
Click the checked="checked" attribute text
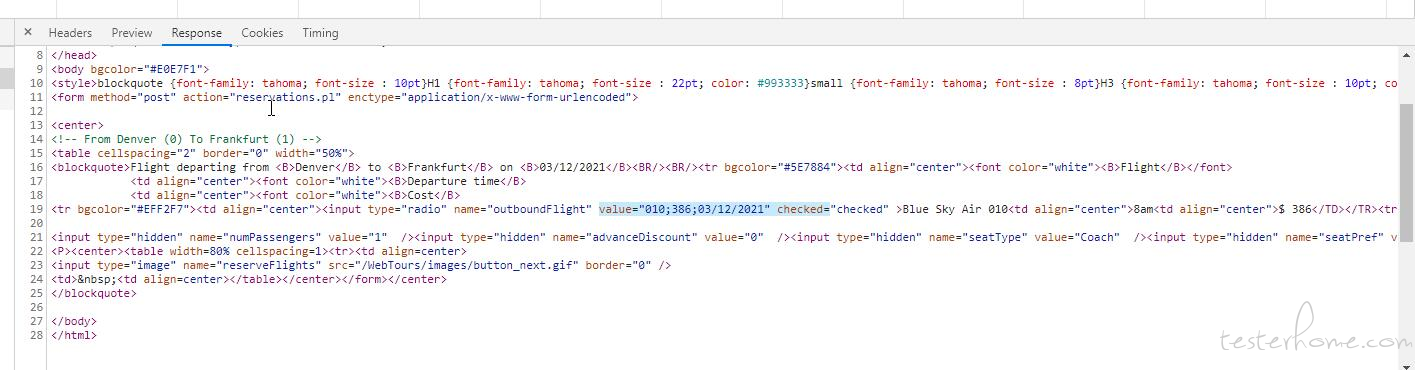point(833,210)
